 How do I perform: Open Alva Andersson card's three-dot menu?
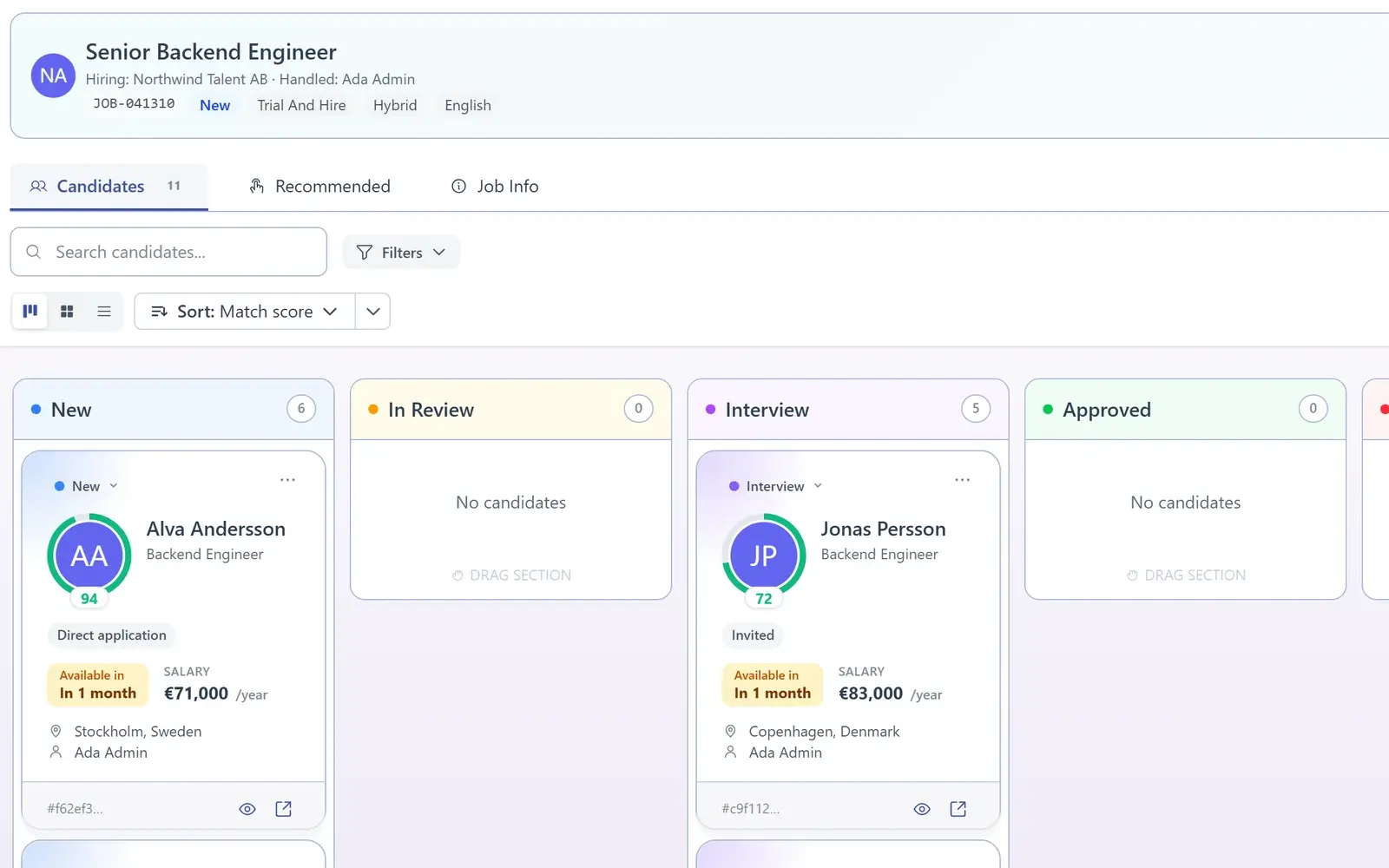coord(287,480)
